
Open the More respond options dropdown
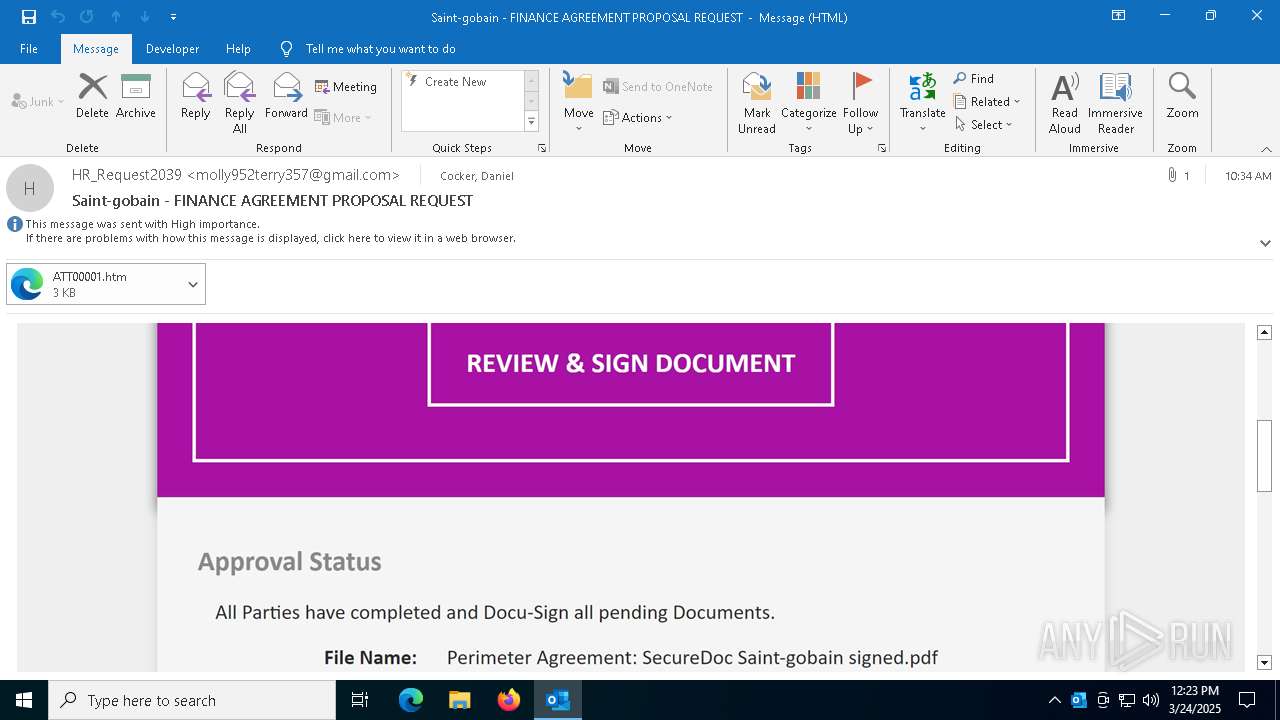click(343, 117)
